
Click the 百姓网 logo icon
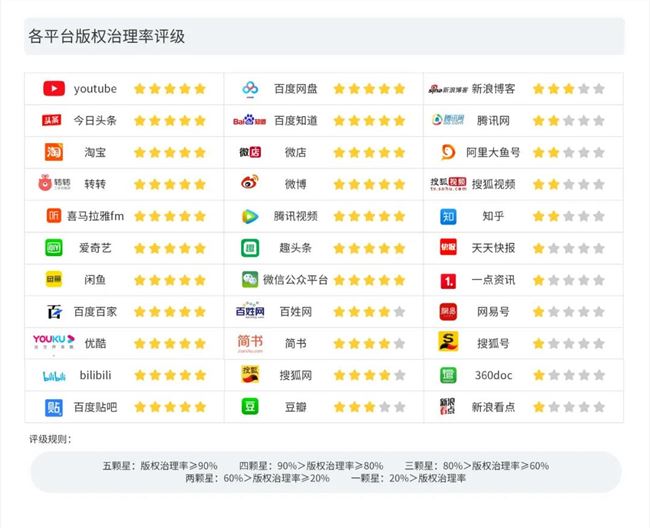tap(250, 310)
